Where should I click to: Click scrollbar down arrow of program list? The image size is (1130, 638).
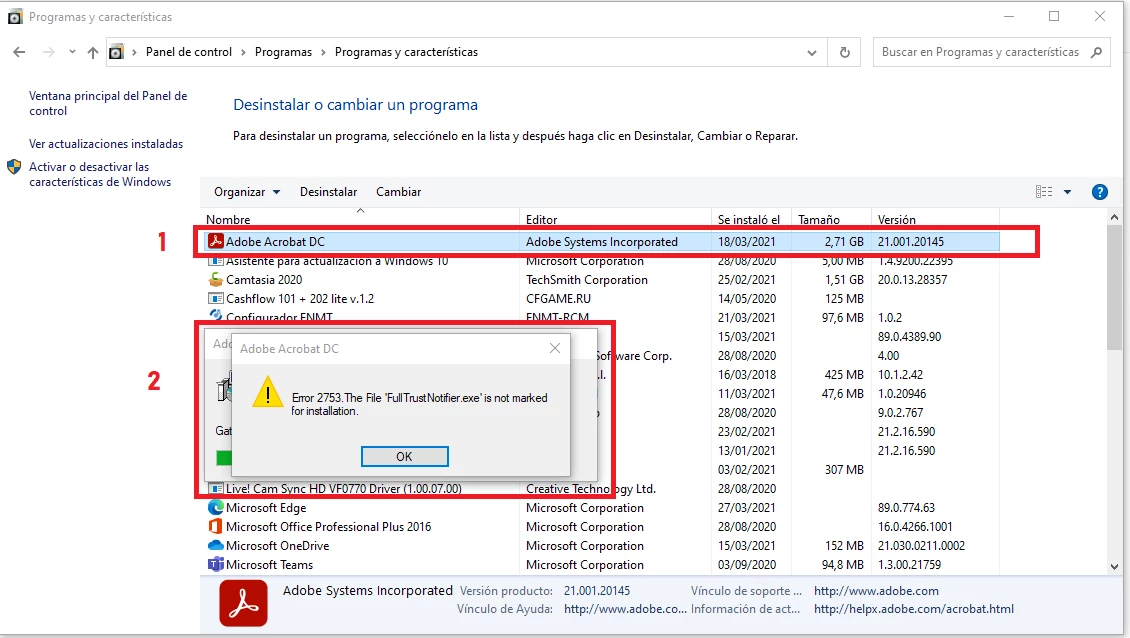pyautogui.click(x=1114, y=567)
